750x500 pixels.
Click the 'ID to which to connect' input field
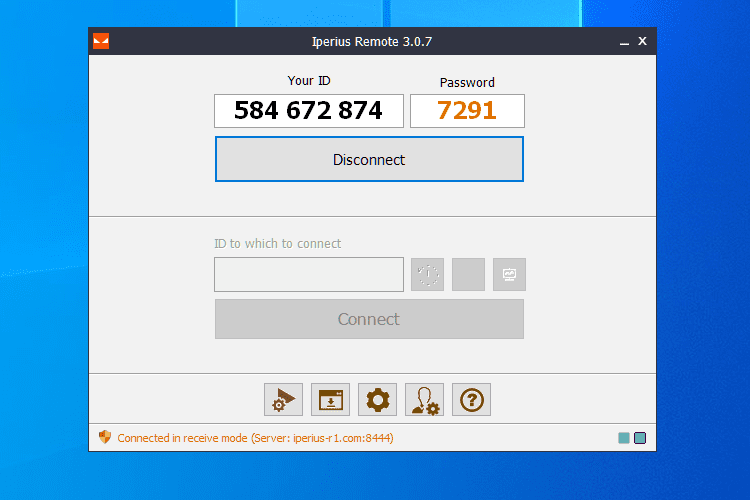[309, 275]
